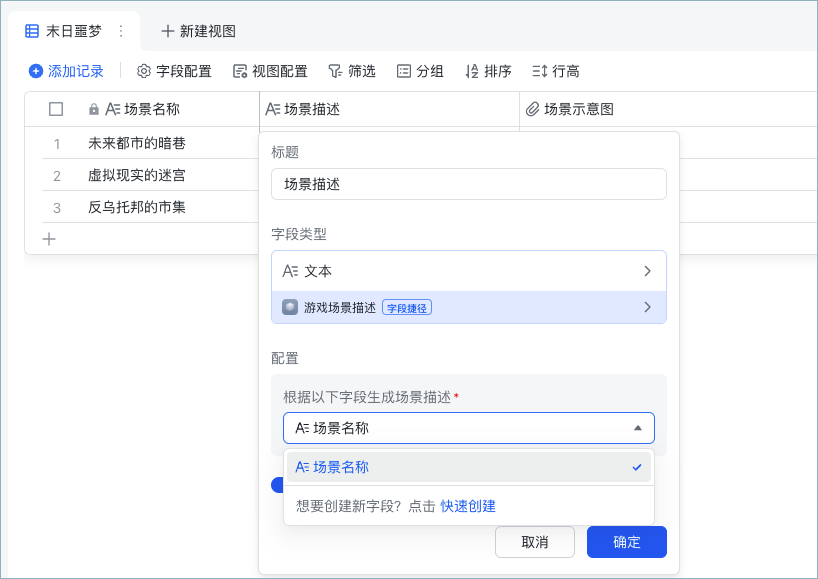
Task: Open the 筛选 filter option
Action: [x=352, y=71]
